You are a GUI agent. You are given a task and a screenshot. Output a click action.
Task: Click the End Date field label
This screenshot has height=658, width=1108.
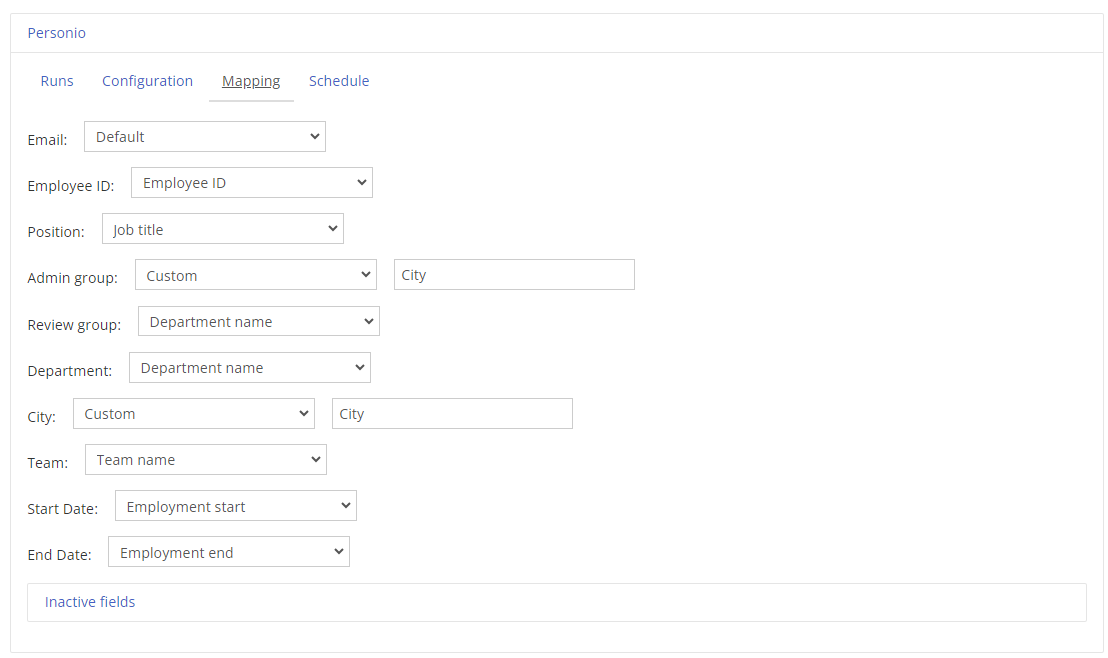tap(59, 555)
